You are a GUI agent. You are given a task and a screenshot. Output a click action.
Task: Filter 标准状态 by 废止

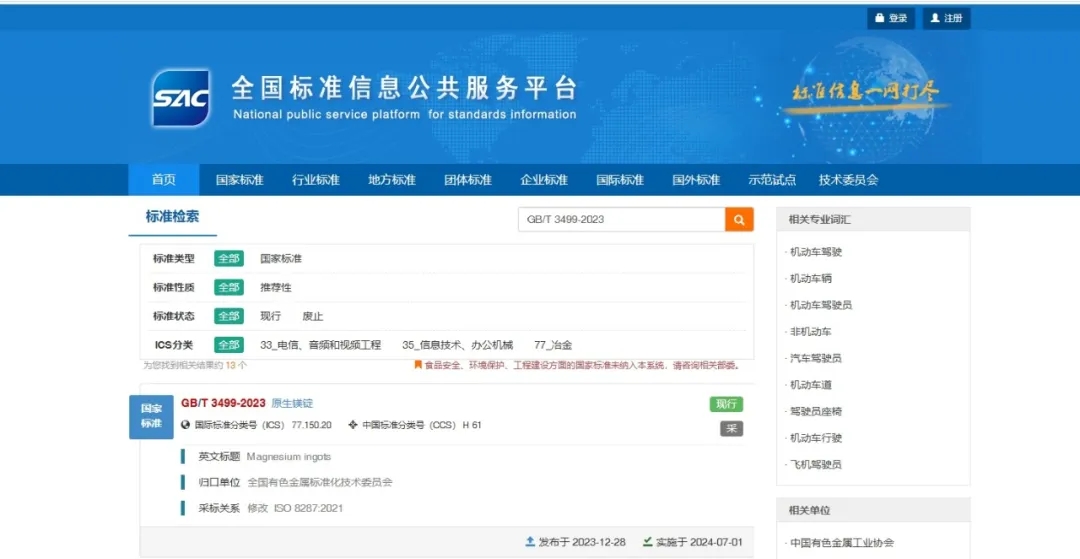coord(313,316)
